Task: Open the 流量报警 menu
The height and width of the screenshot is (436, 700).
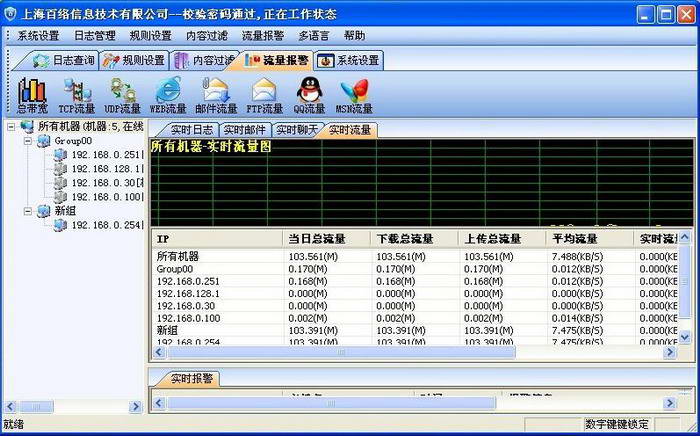Action: tap(262, 36)
